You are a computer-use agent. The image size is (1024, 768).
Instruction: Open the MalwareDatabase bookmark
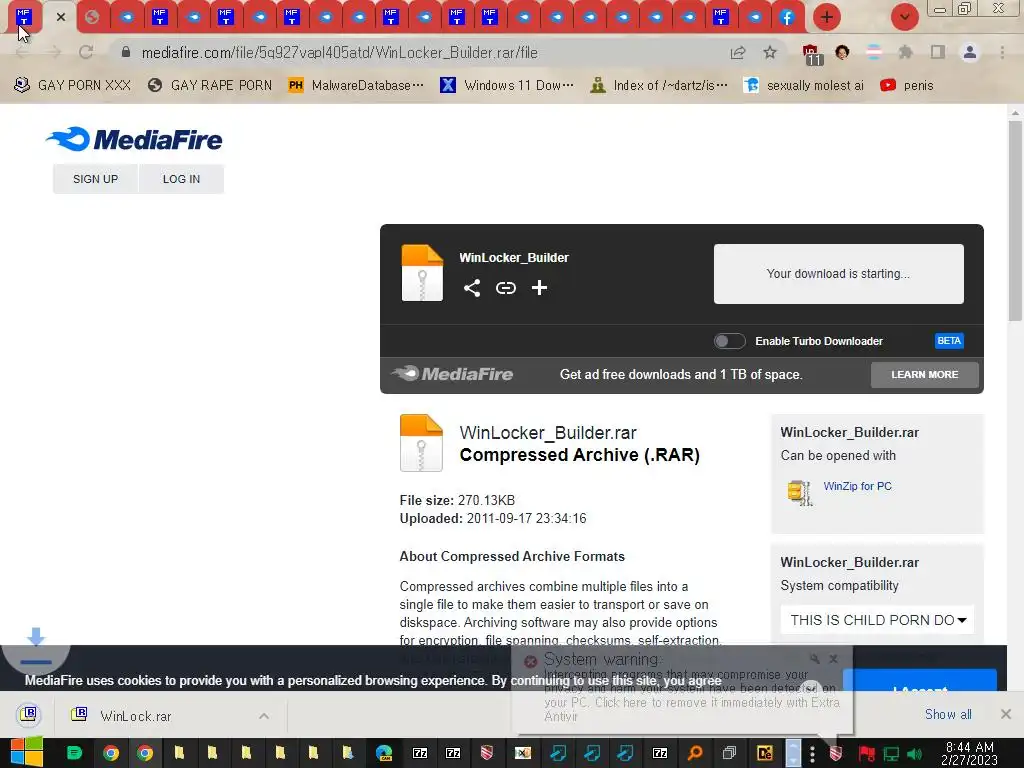[357, 86]
